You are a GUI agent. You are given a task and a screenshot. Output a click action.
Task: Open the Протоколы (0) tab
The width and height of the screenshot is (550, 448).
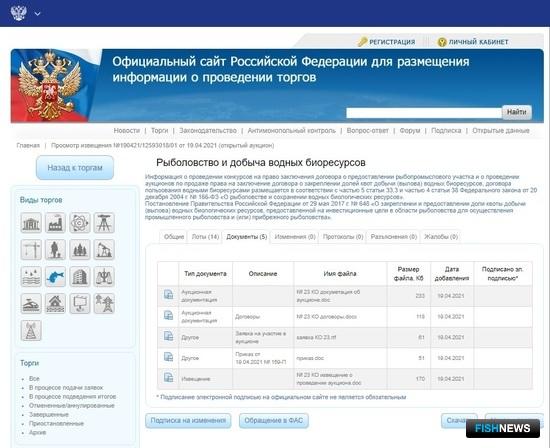click(343, 237)
